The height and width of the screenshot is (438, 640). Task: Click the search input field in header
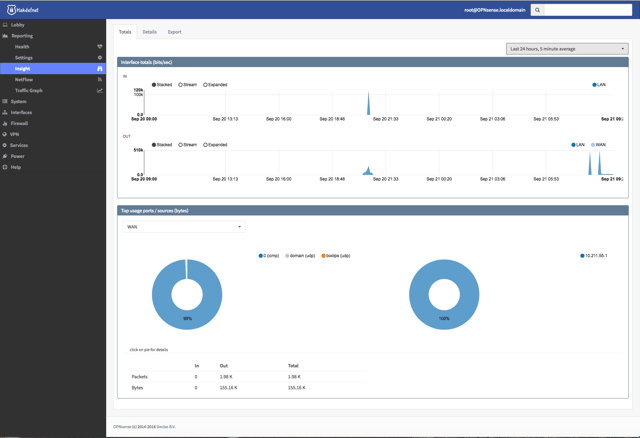[587, 10]
